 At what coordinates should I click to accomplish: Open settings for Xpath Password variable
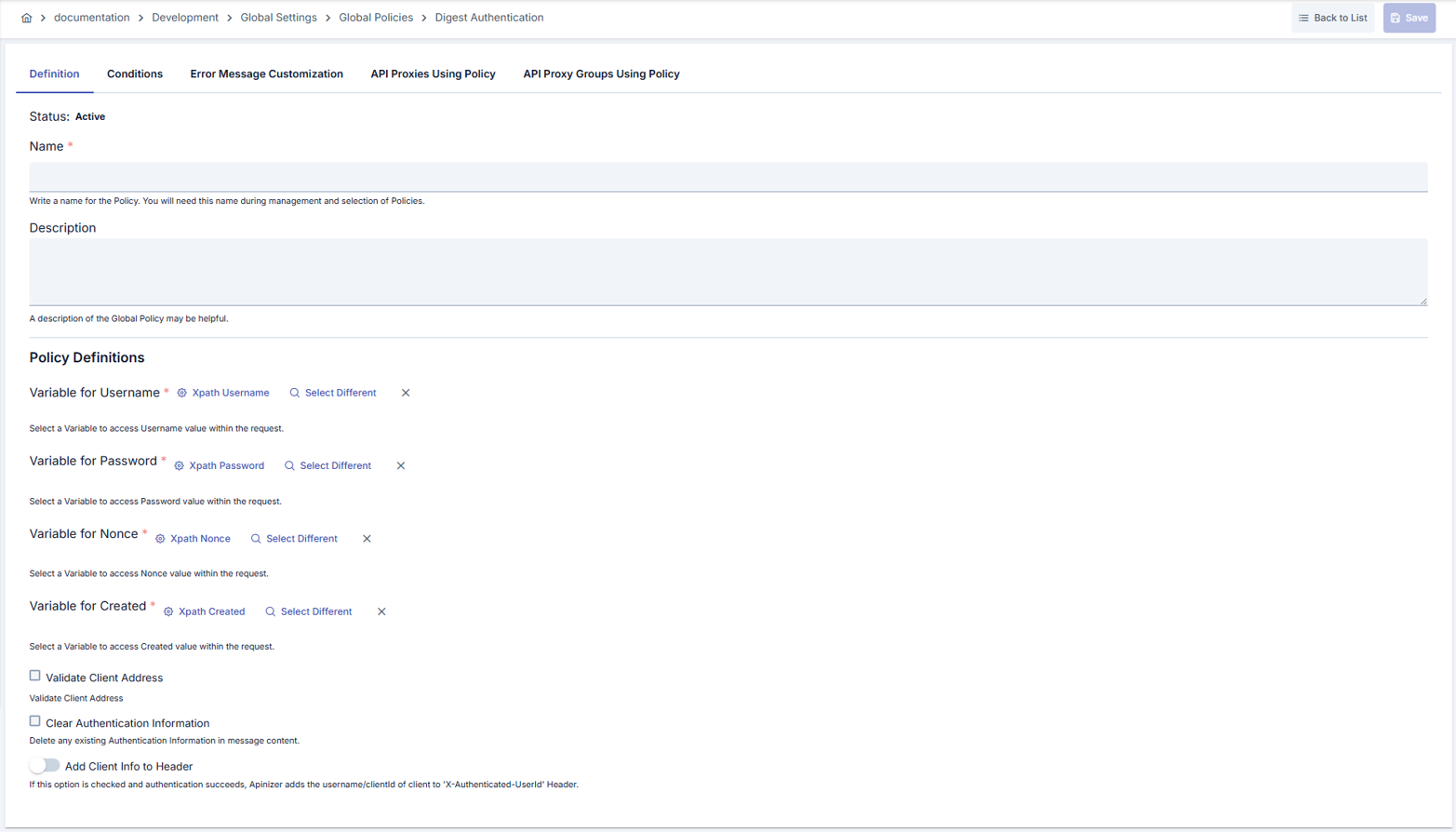click(179, 465)
